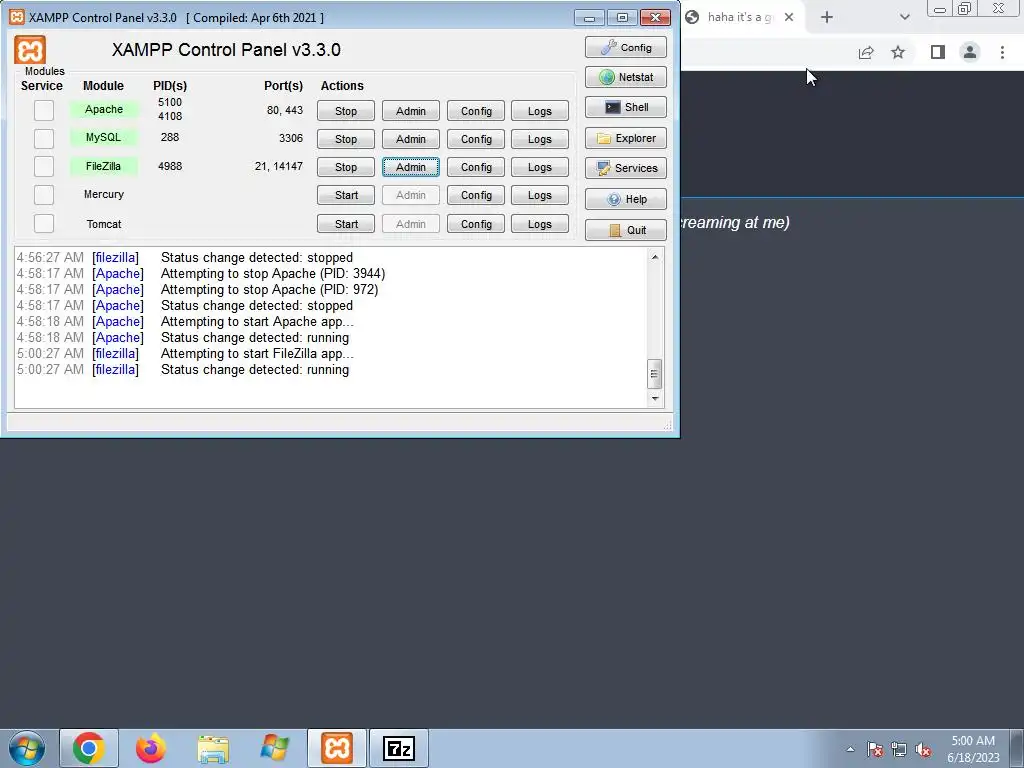Open Tomcat Logs menu
Screen dimensions: 1024x768
point(540,224)
